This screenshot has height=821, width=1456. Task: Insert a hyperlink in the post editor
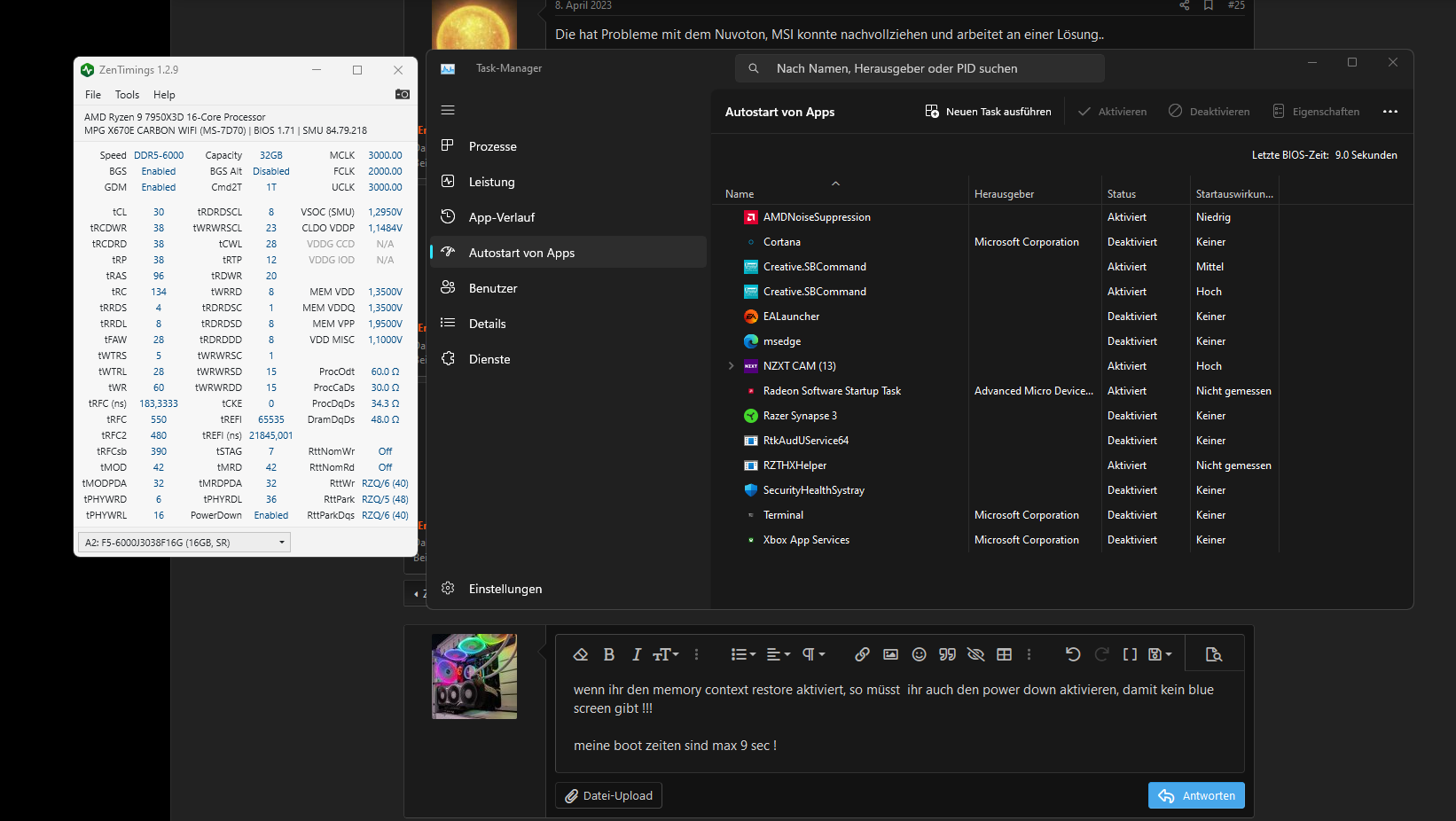(x=861, y=653)
